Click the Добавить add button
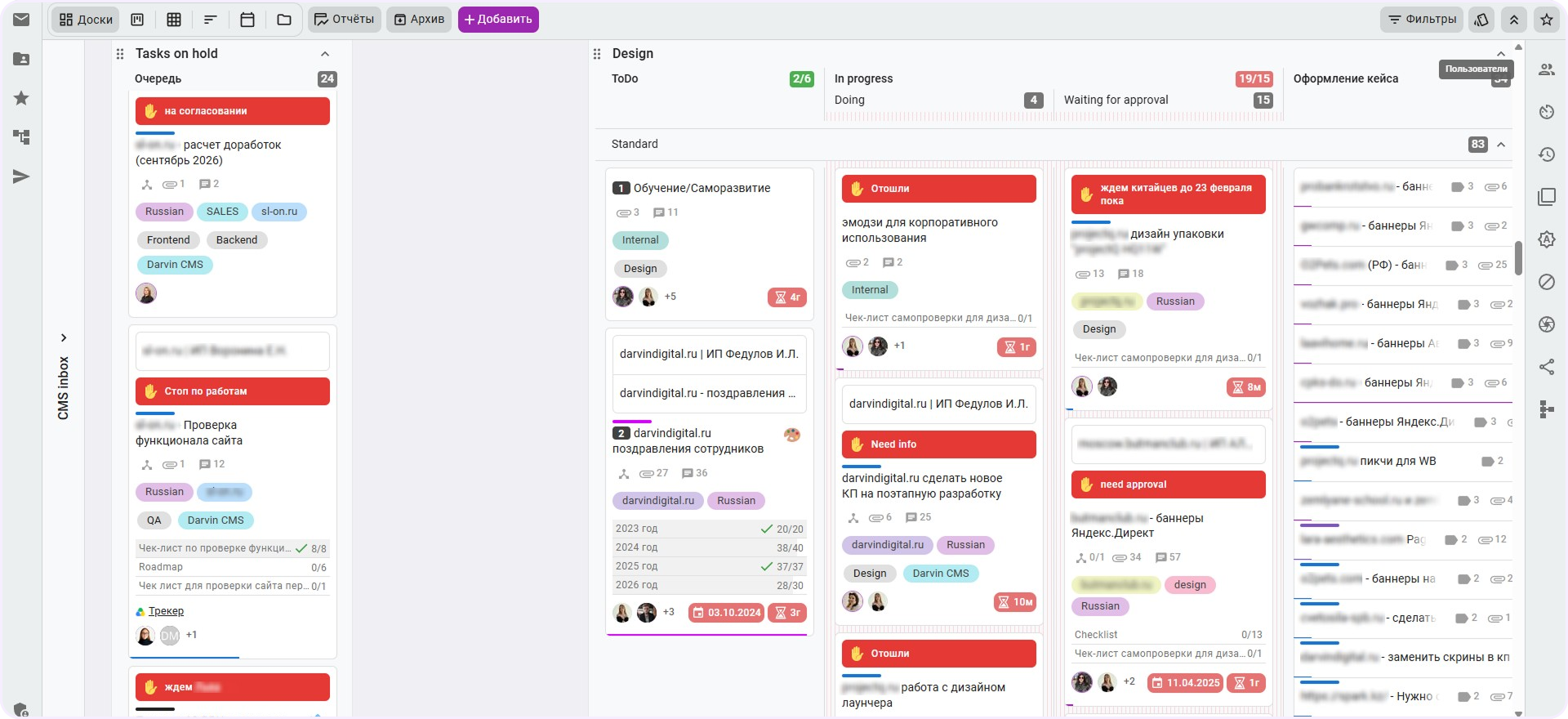Image resolution: width=1568 pixels, height=719 pixels. coord(498,20)
